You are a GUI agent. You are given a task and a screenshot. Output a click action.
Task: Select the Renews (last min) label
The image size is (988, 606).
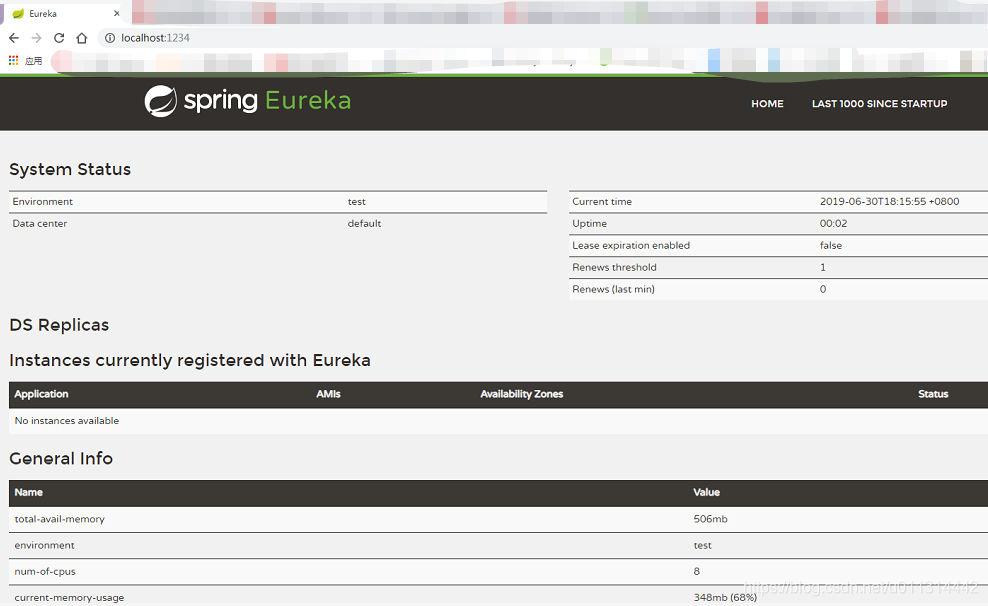(613, 289)
